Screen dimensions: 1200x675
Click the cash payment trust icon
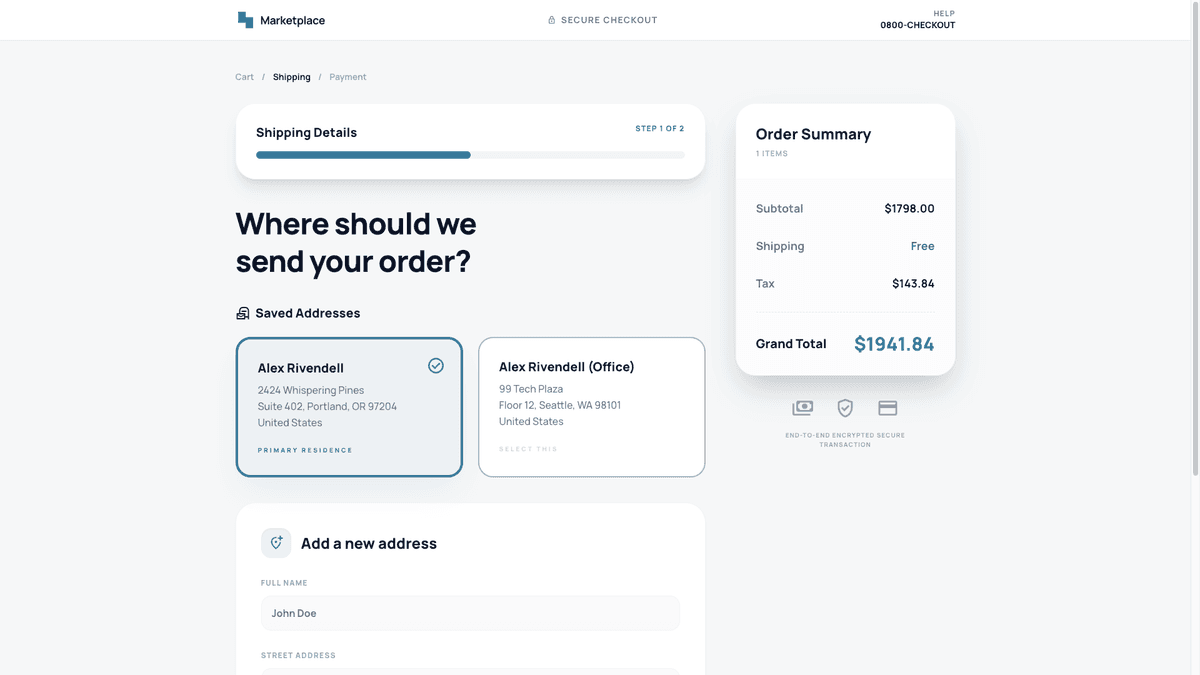pyautogui.click(x=802, y=408)
